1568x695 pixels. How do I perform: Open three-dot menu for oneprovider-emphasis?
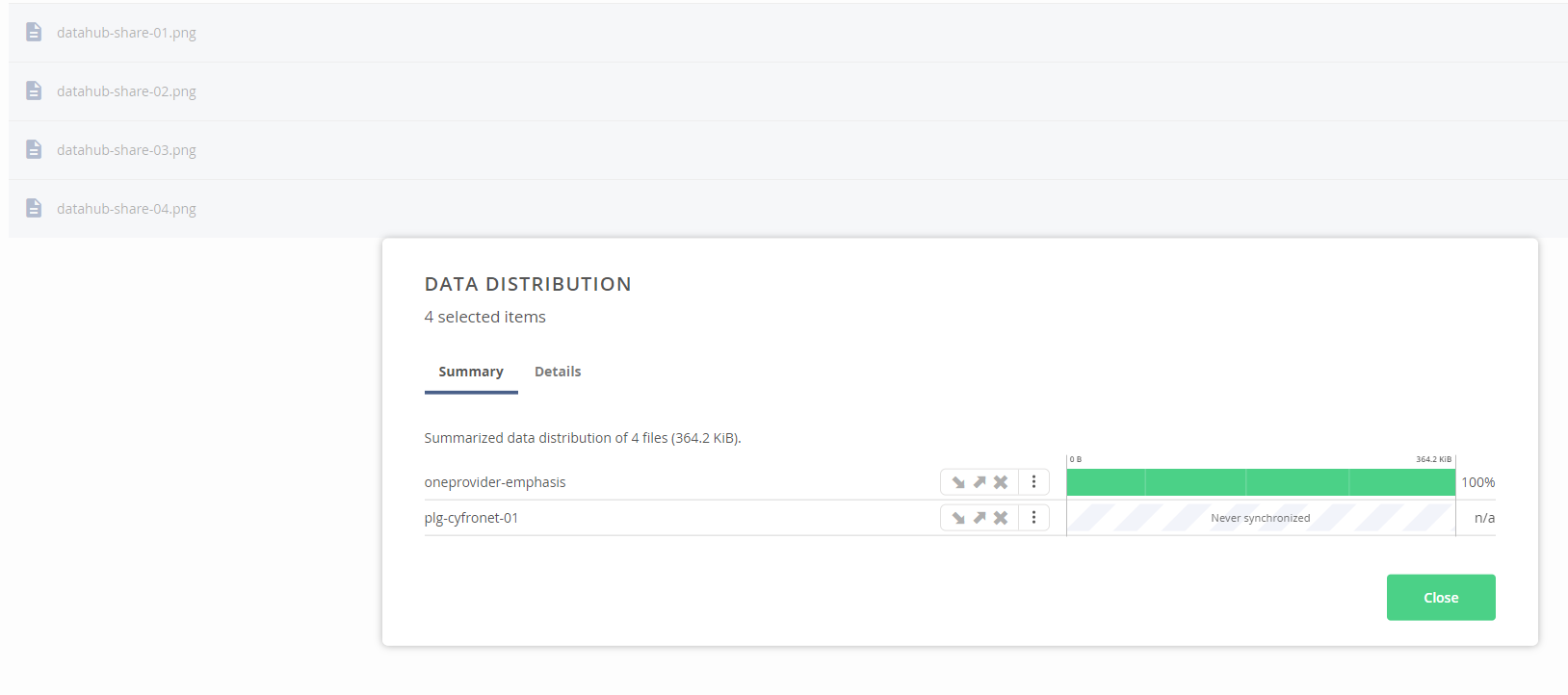coord(1033,482)
